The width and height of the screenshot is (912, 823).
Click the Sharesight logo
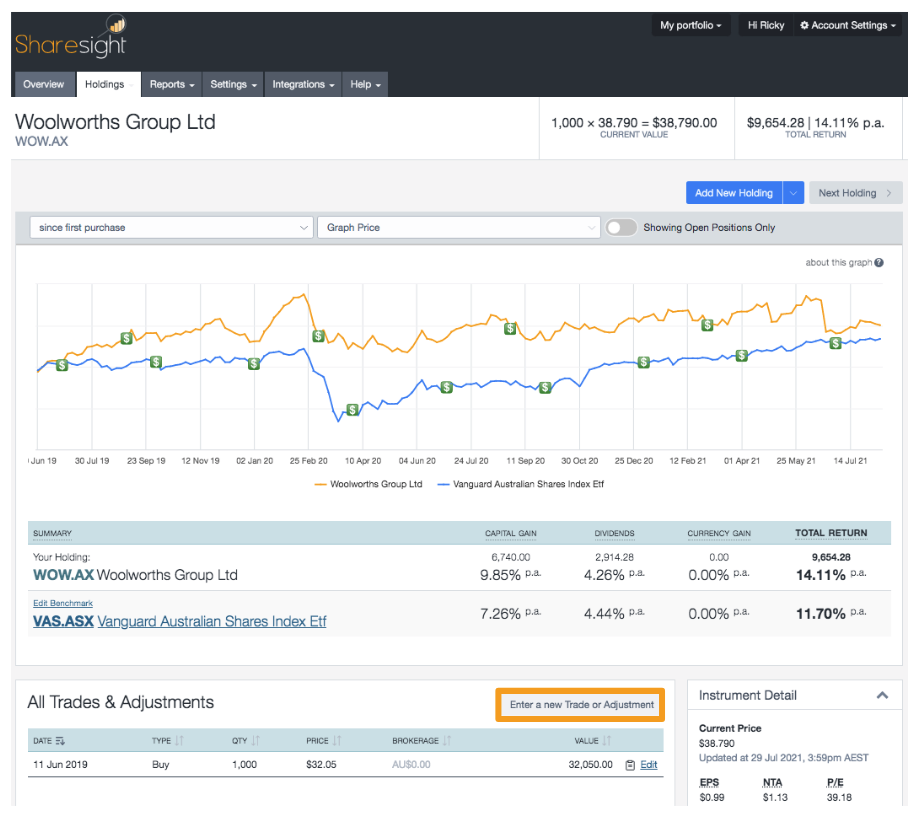(x=70, y=37)
